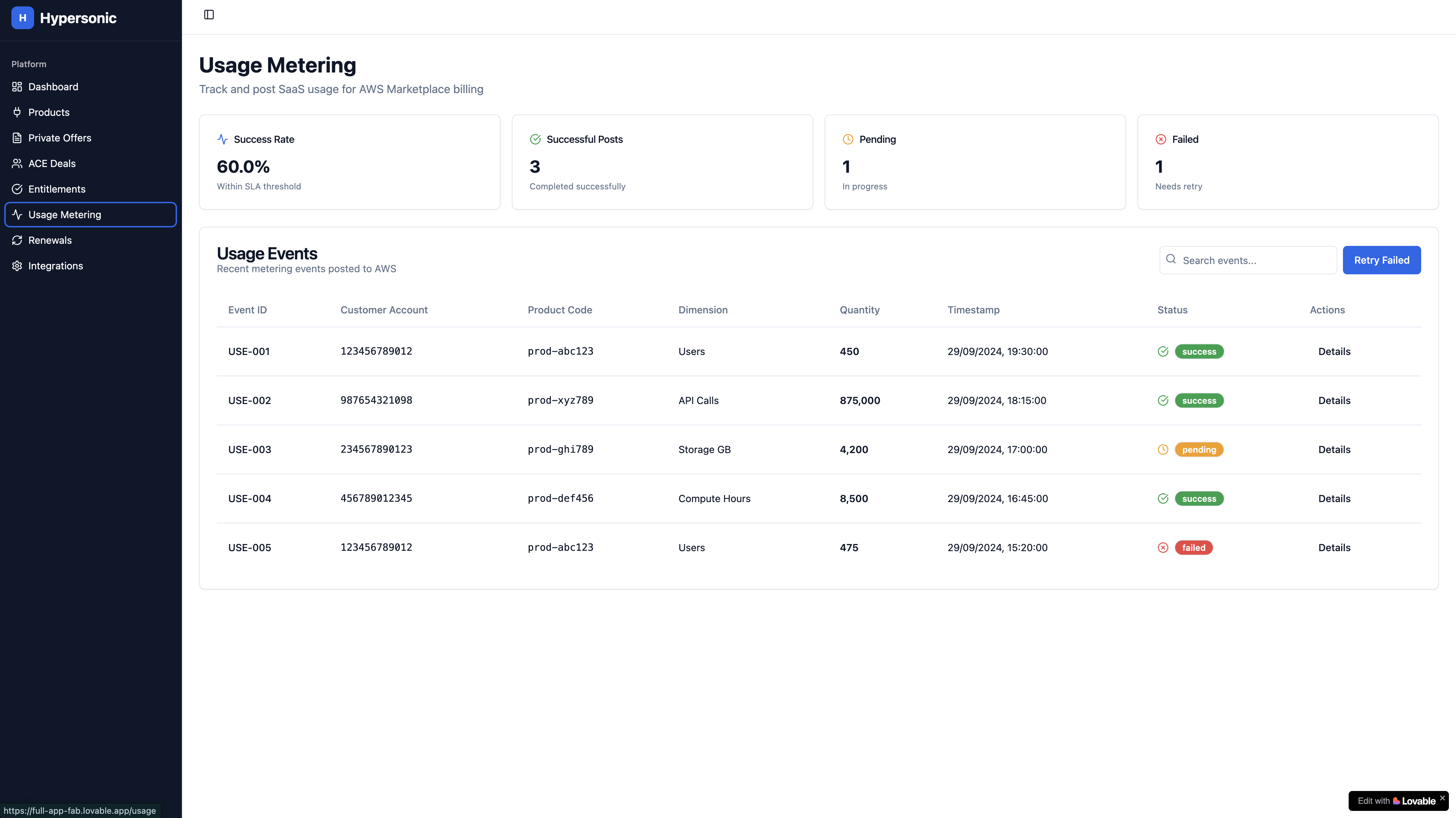This screenshot has height=818, width=1456.
Task: View Details for failed USE-005
Action: pyautogui.click(x=1334, y=547)
